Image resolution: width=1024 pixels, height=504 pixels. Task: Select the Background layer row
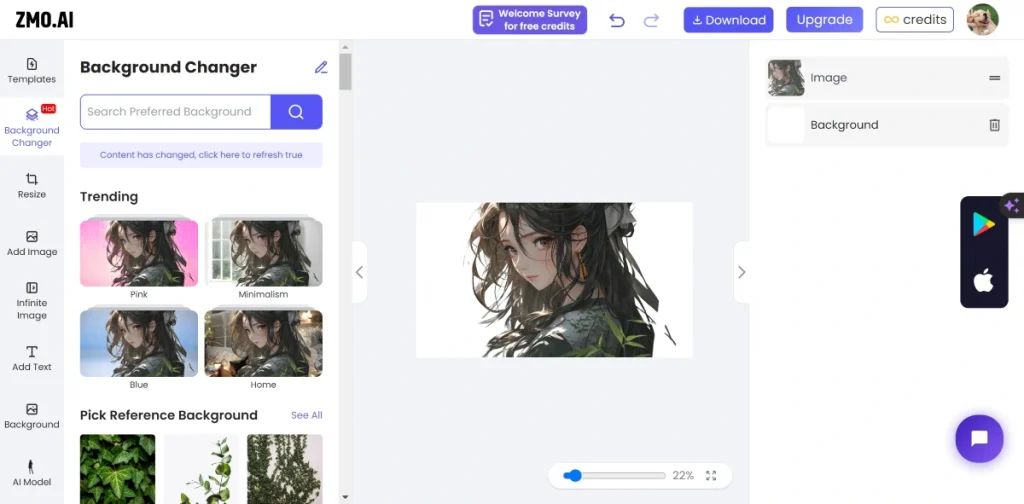coord(887,125)
